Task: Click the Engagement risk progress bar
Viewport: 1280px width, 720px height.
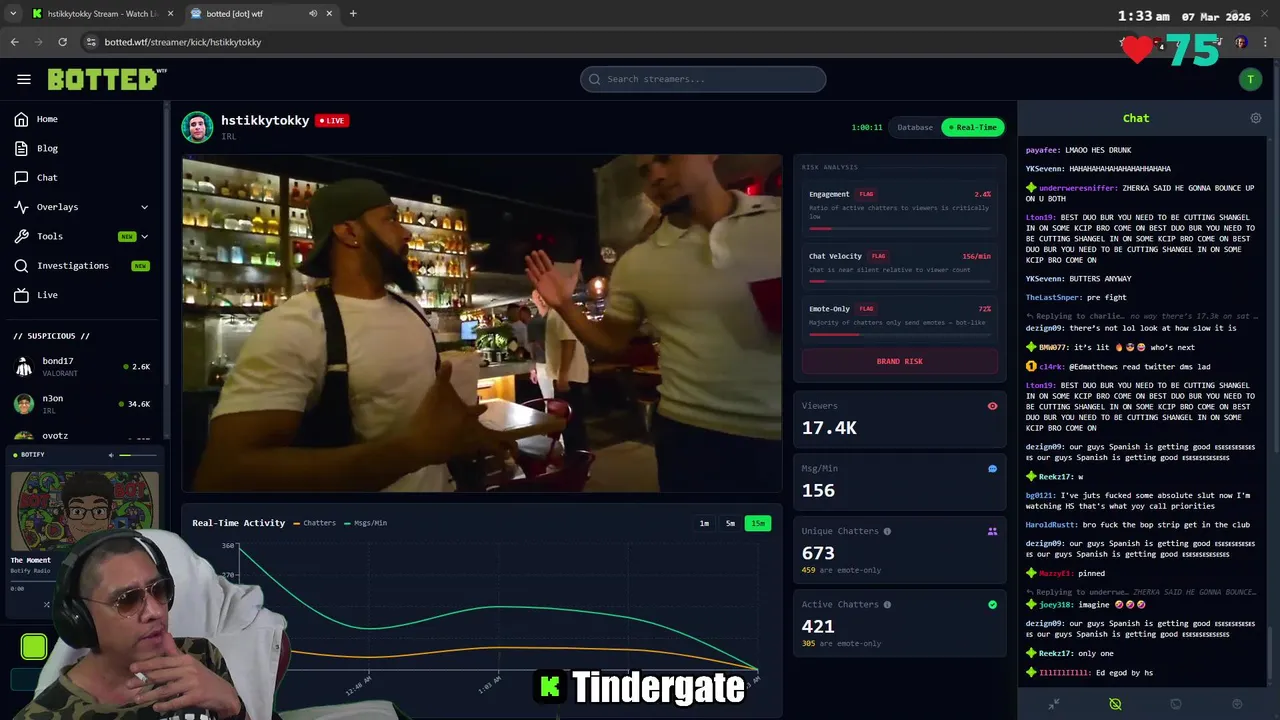Action: [x=899, y=228]
